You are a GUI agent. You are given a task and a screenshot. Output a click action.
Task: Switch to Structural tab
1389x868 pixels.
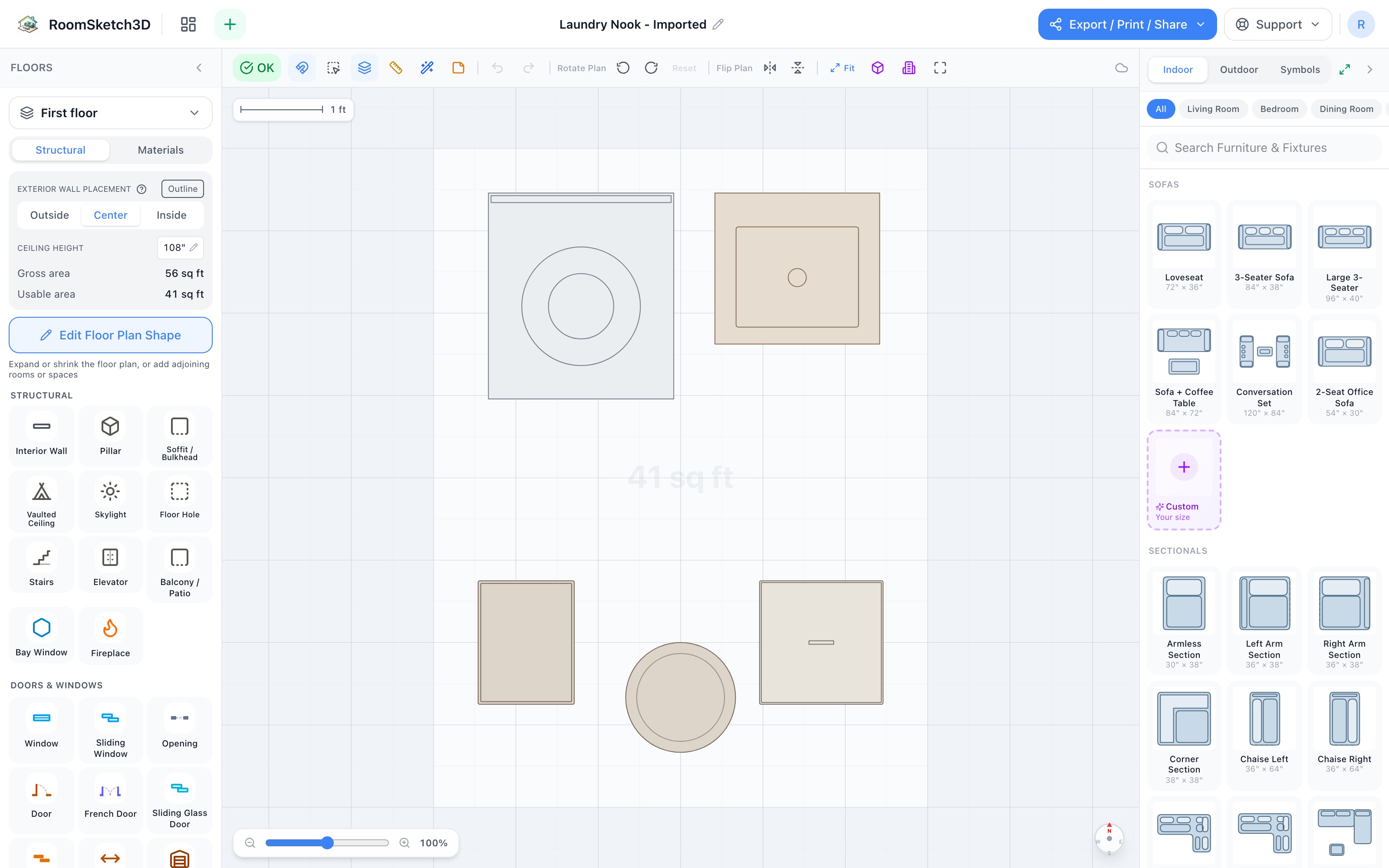tap(60, 150)
